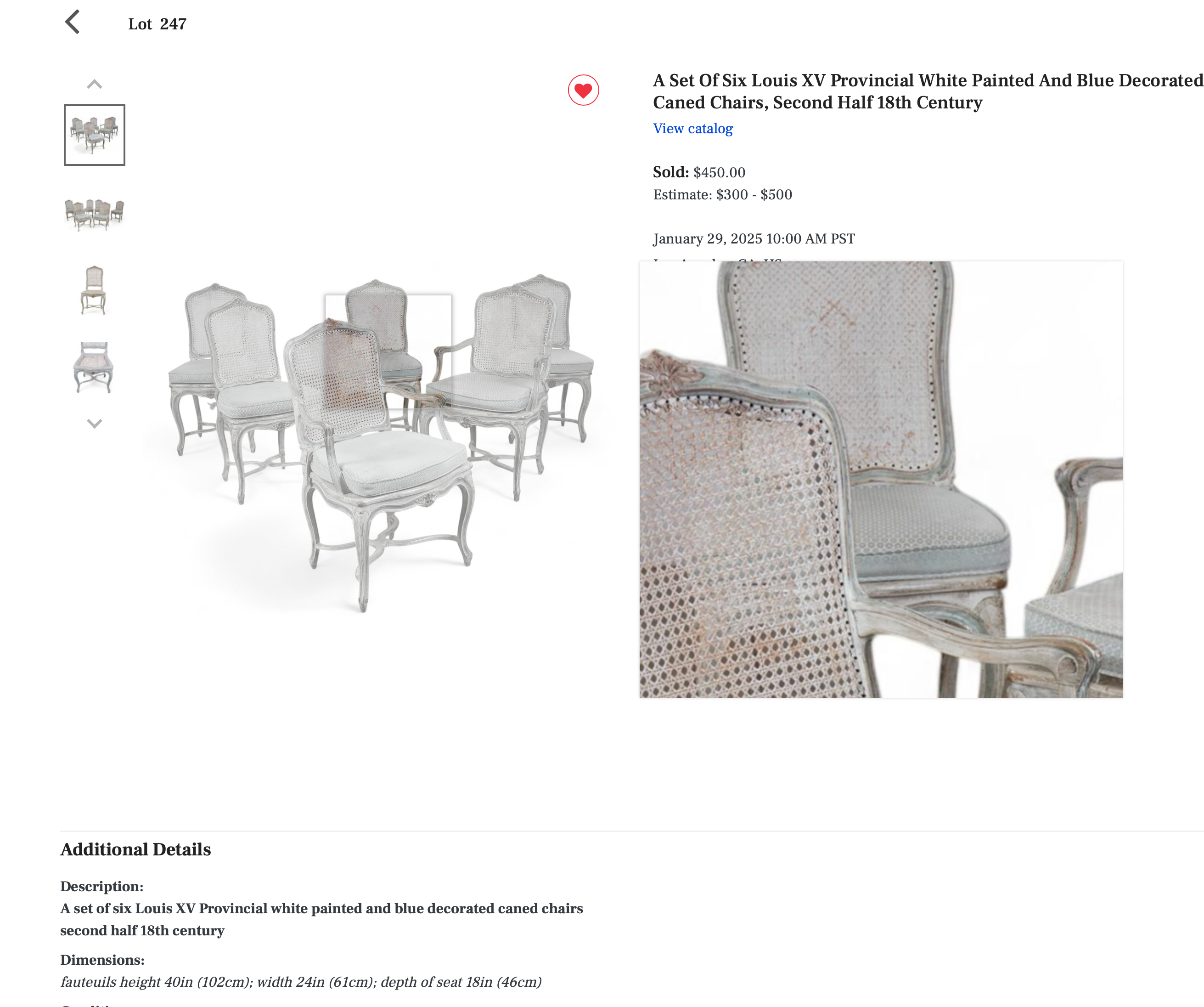Screen dimensions: 1204x1007
Task: Select the second thumbnail showing chairs in row
Action: click(94, 214)
